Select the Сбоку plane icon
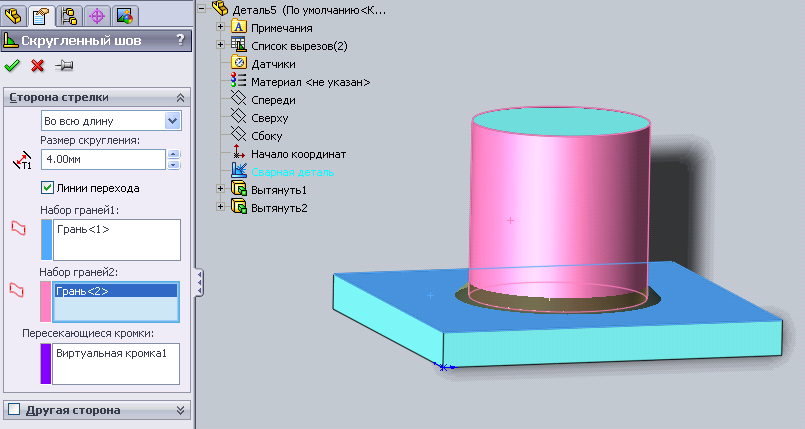 pyautogui.click(x=238, y=135)
